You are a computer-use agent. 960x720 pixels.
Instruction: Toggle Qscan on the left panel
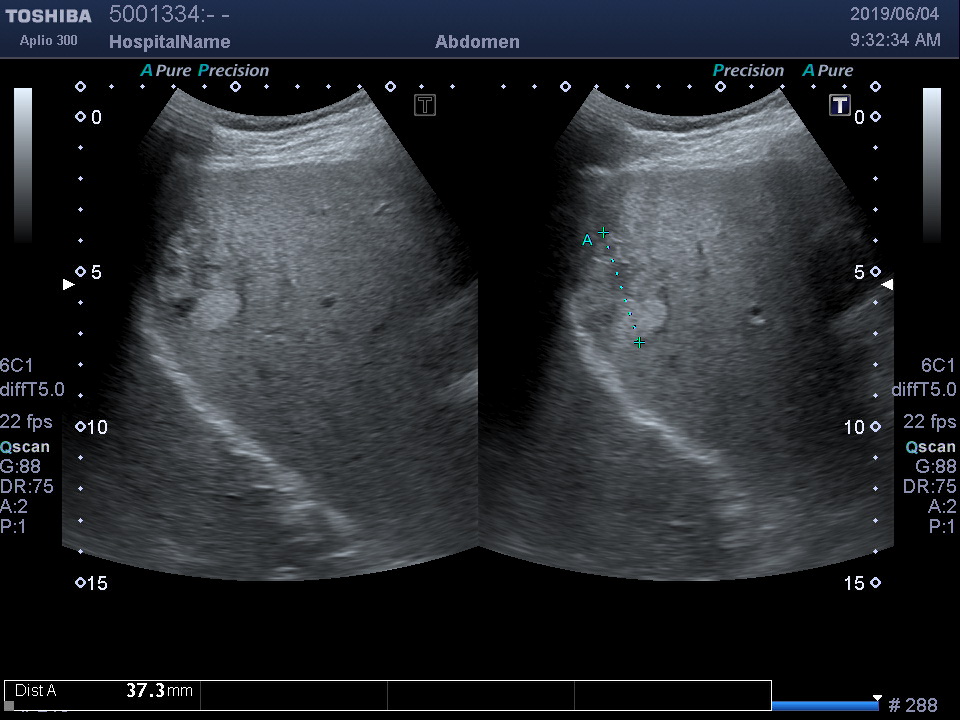coord(27,447)
